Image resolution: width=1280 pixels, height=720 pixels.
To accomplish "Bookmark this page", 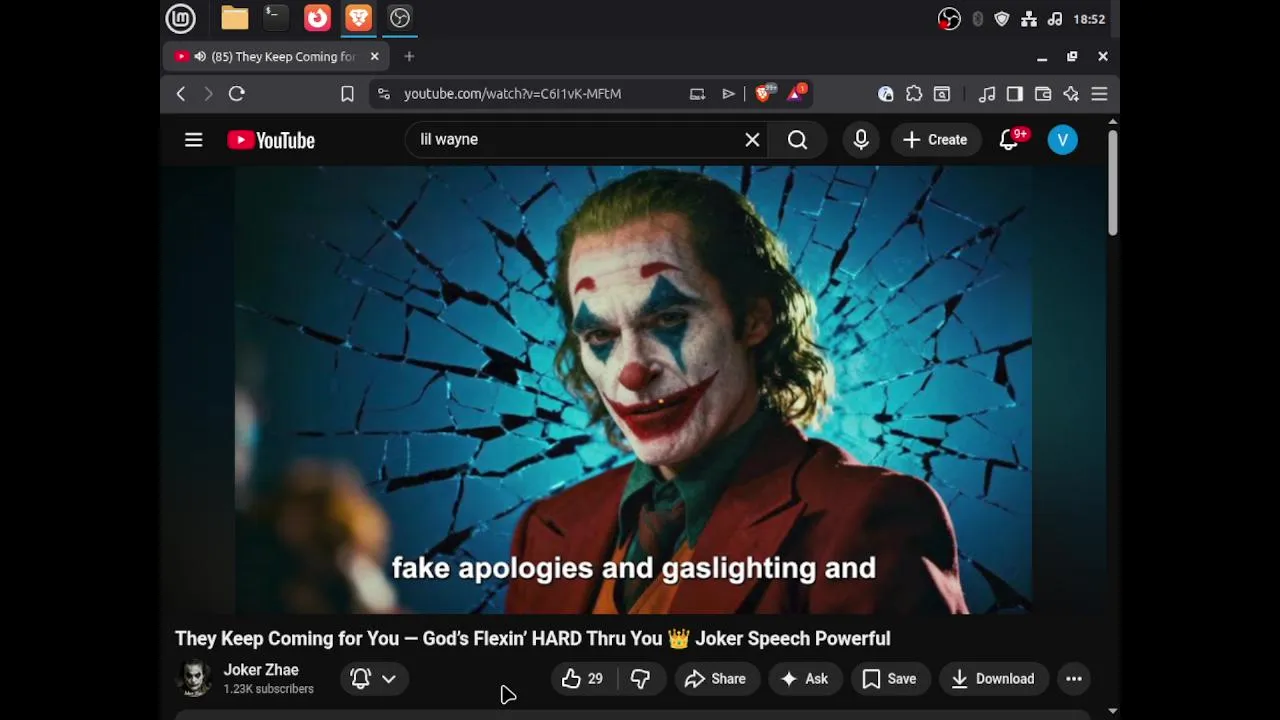I will [x=347, y=94].
